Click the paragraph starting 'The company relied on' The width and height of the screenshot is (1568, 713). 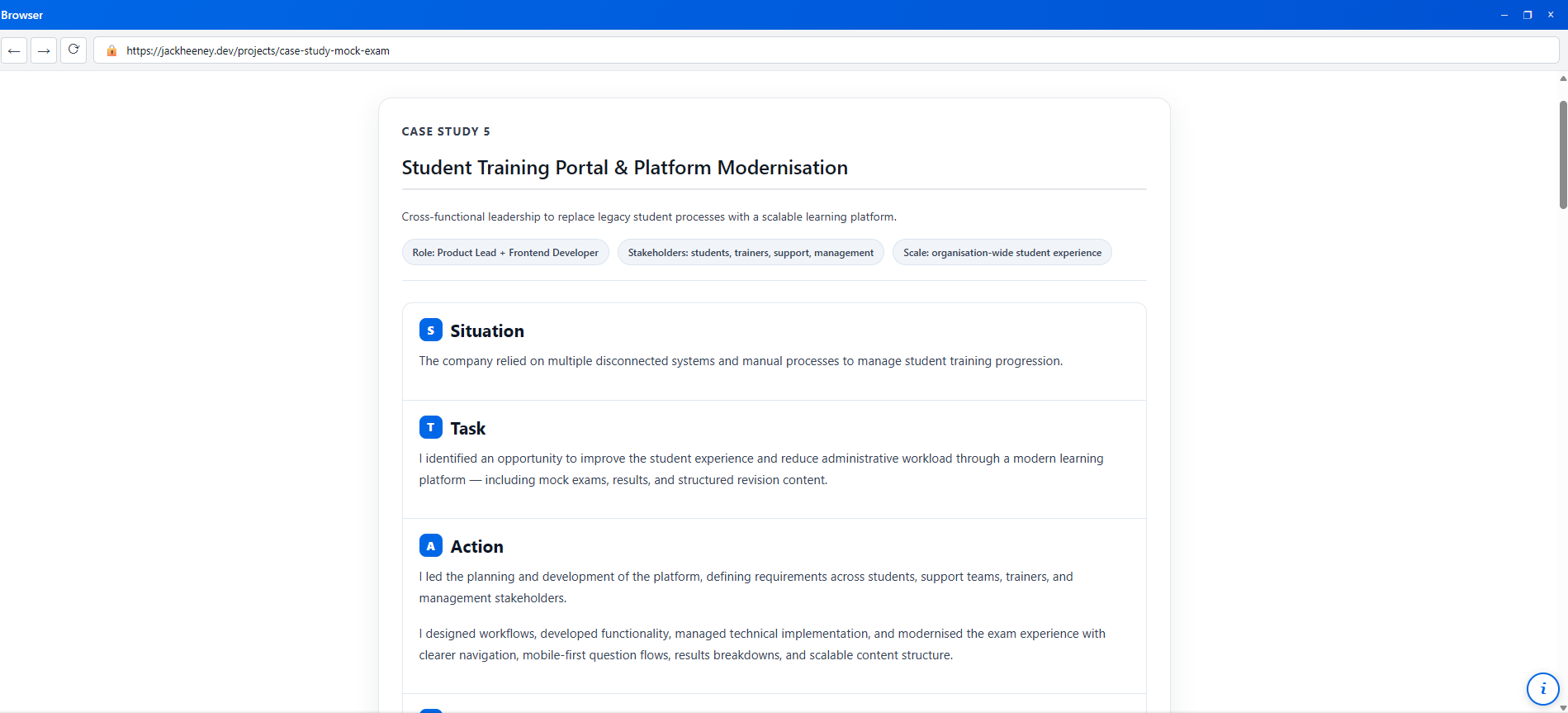click(x=741, y=361)
